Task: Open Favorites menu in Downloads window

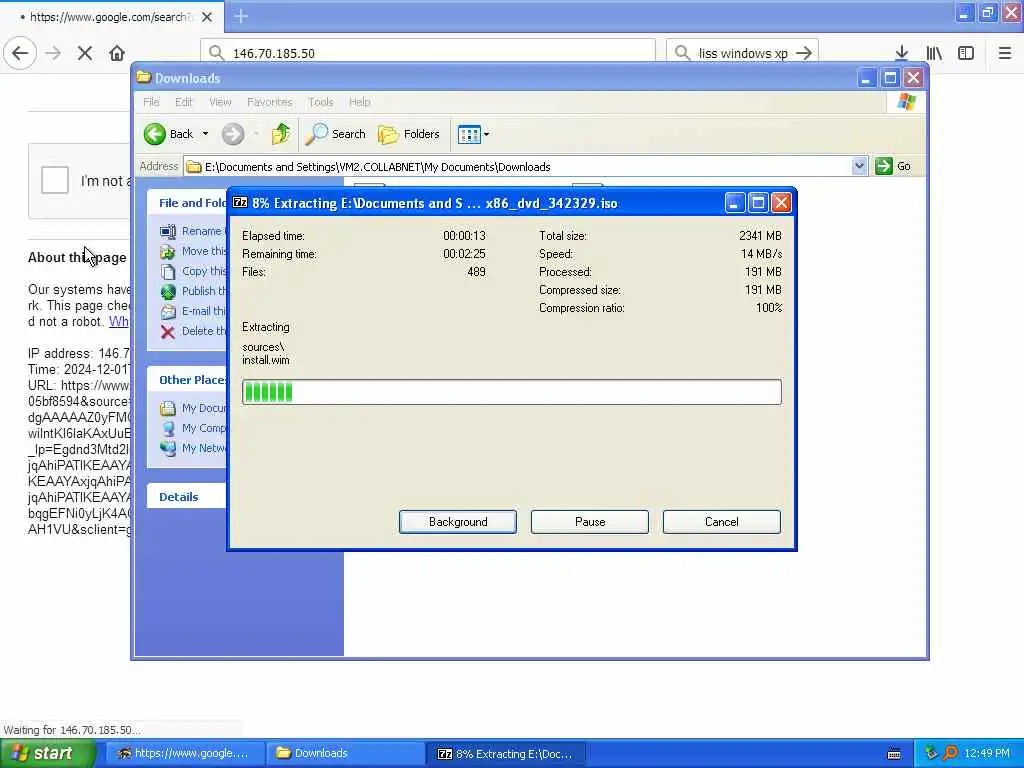Action: coord(270,102)
